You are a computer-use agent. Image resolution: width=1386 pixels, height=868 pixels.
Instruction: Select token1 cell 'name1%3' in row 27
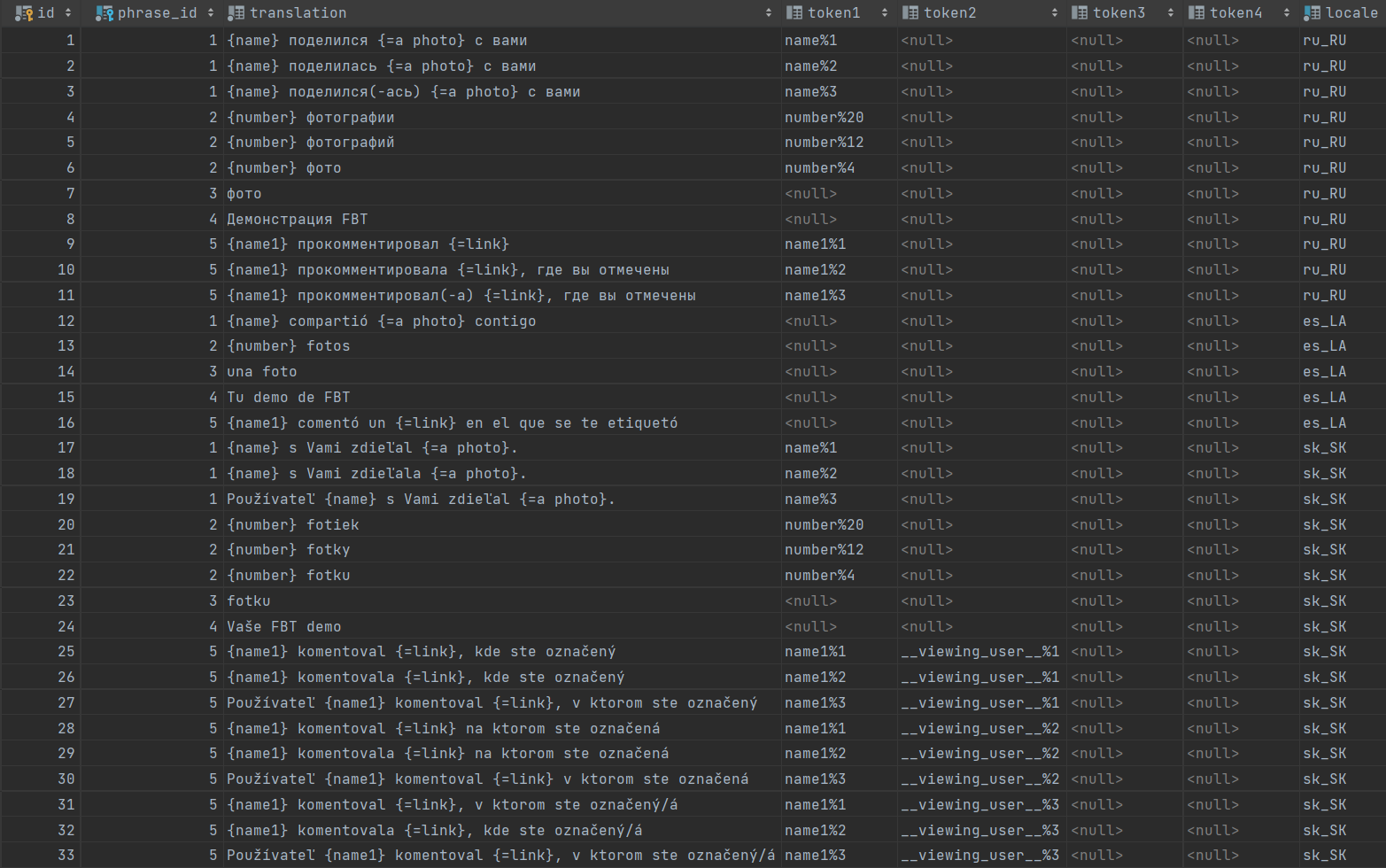[840, 703]
